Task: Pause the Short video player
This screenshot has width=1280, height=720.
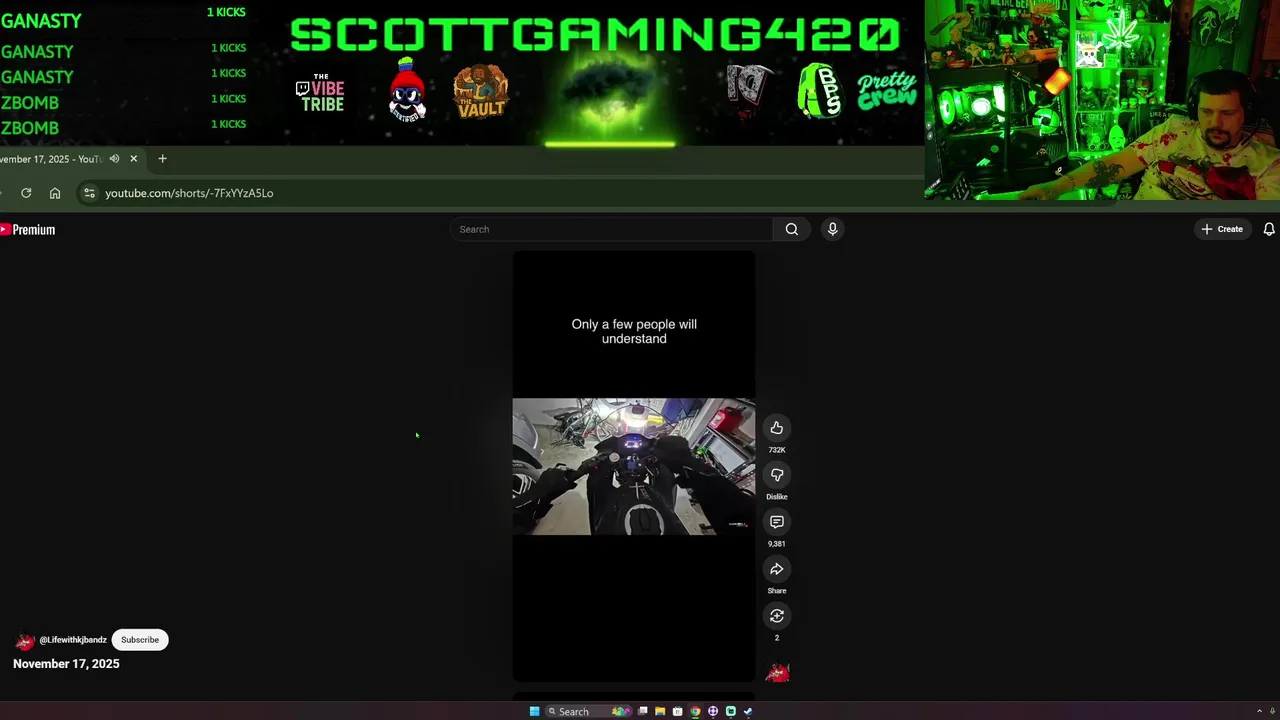Action: (634, 466)
